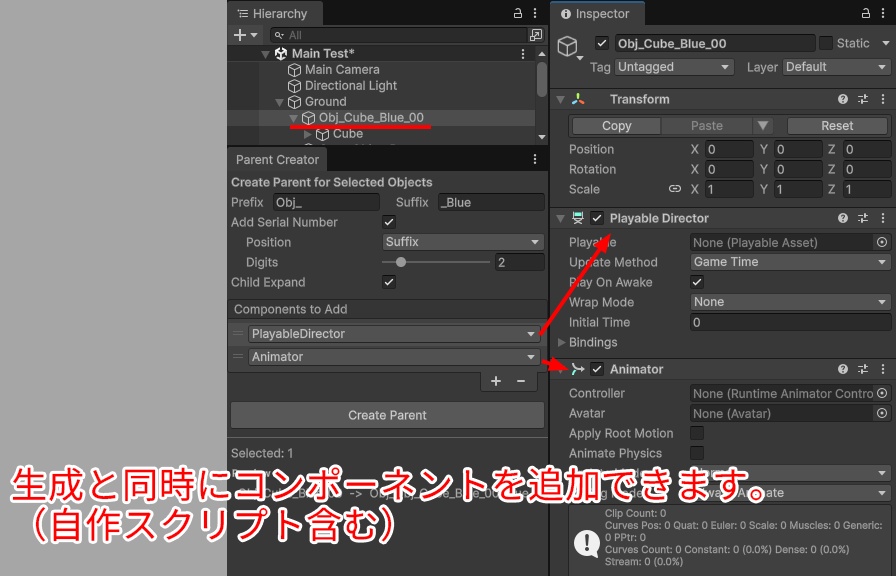Click the Suffix input field
The image size is (896, 576).
click(x=491, y=202)
